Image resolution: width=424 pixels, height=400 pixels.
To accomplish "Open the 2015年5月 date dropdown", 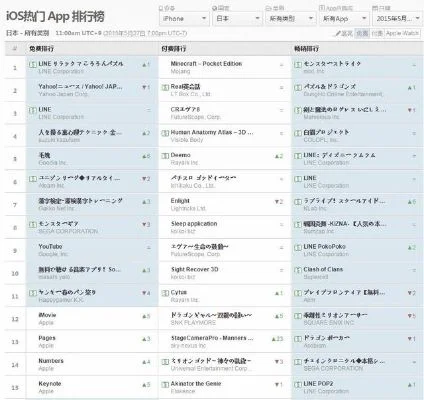I will click(x=397, y=19).
